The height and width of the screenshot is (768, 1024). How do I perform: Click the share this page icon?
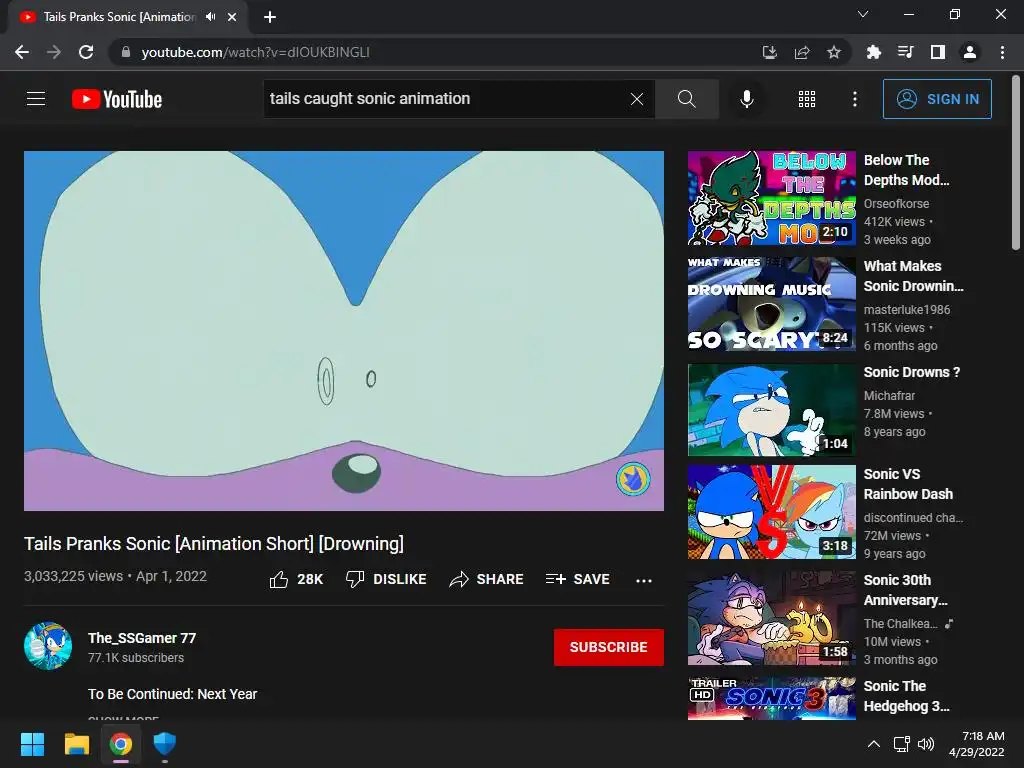point(802,52)
